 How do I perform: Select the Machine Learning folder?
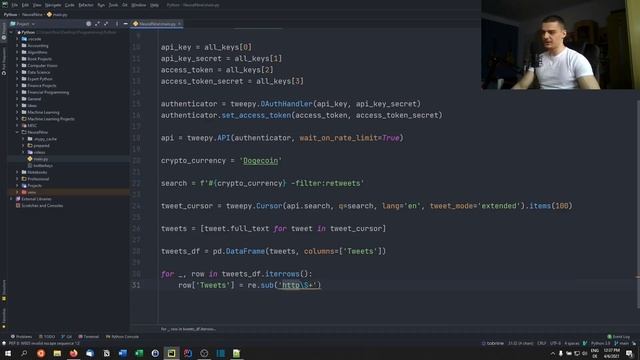tap(43, 112)
